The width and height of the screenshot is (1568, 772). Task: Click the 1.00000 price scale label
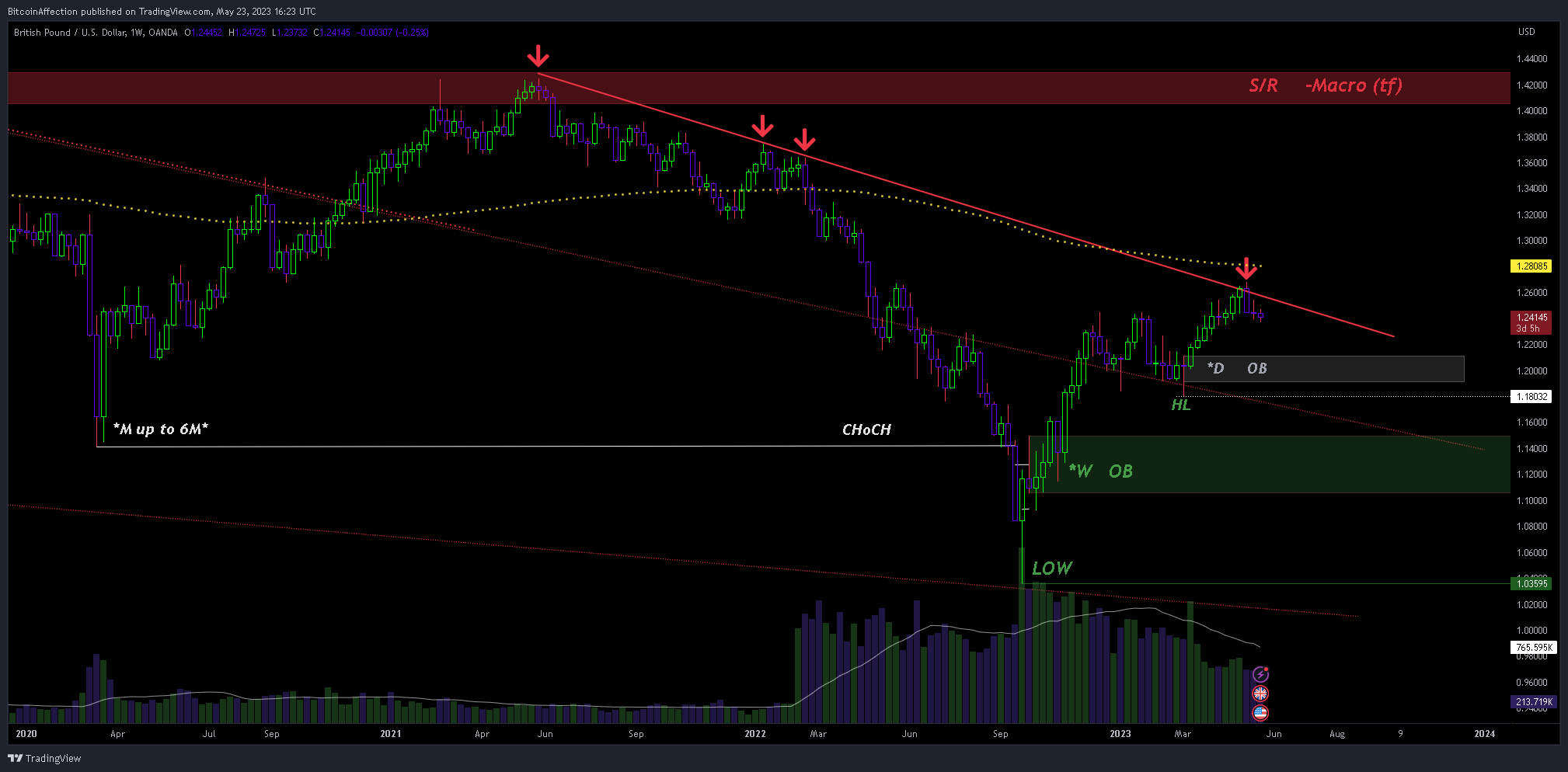click(x=1532, y=631)
